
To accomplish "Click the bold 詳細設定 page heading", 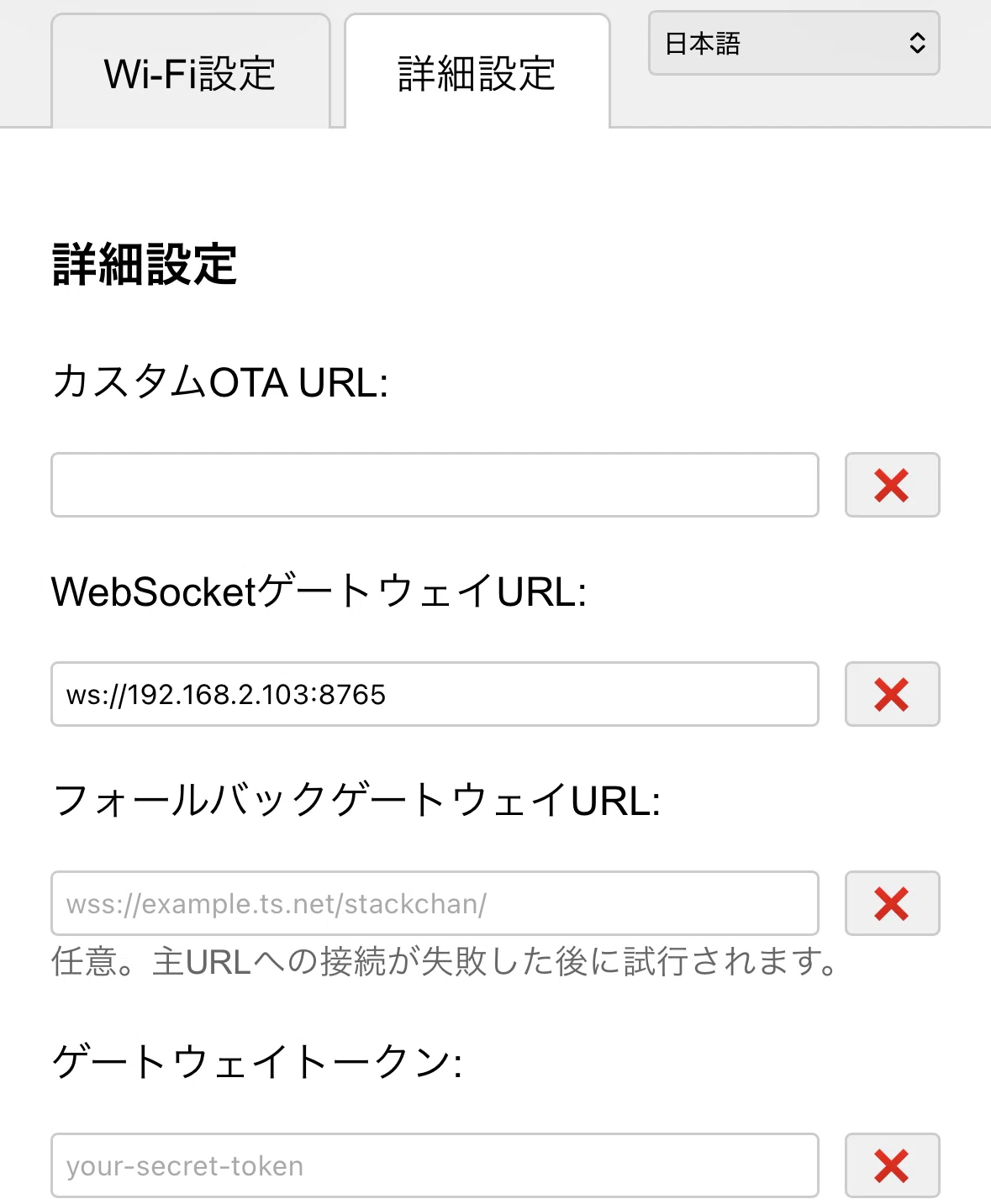I will (x=145, y=265).
